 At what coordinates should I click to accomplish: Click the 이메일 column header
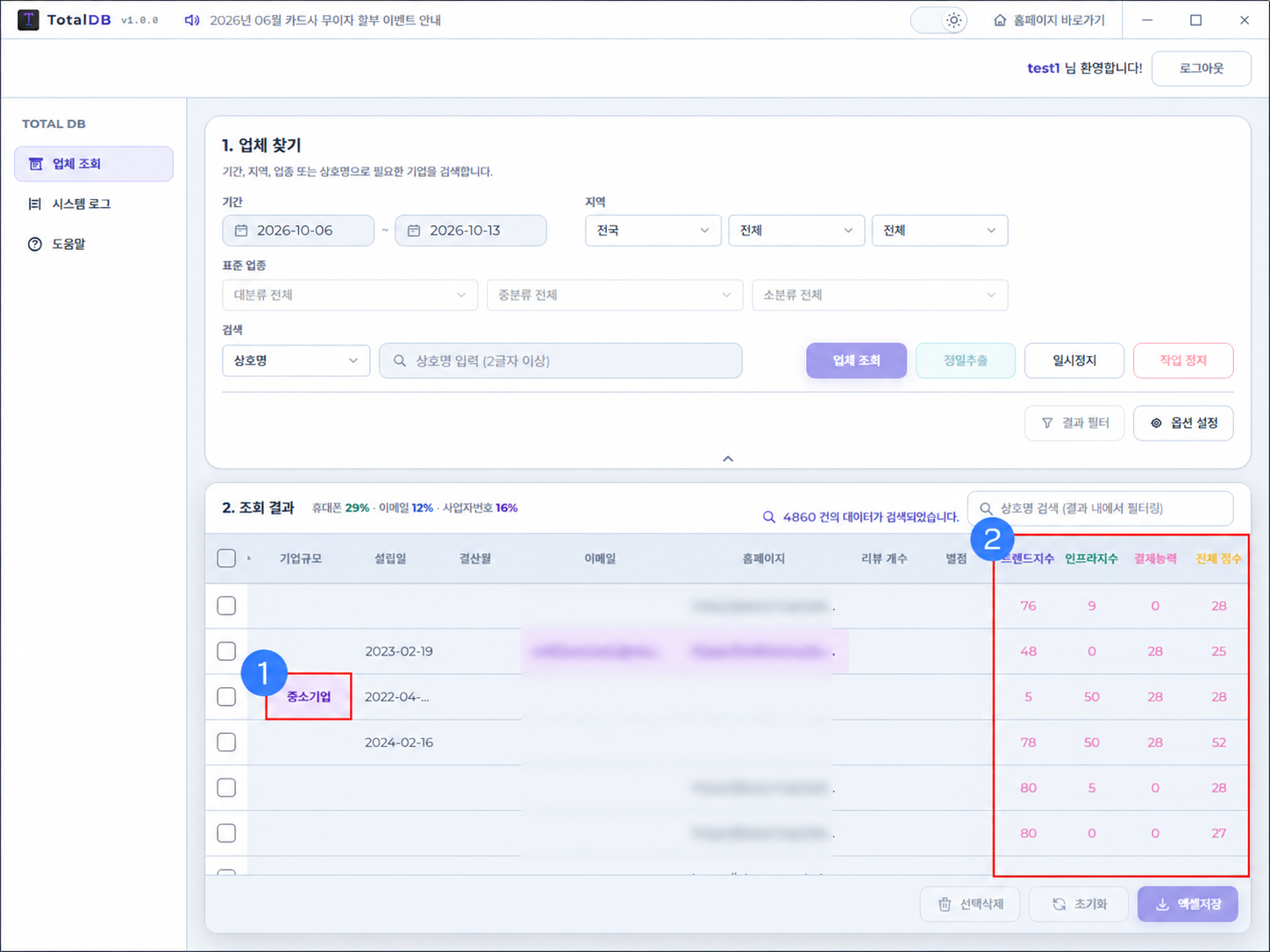[x=600, y=558]
